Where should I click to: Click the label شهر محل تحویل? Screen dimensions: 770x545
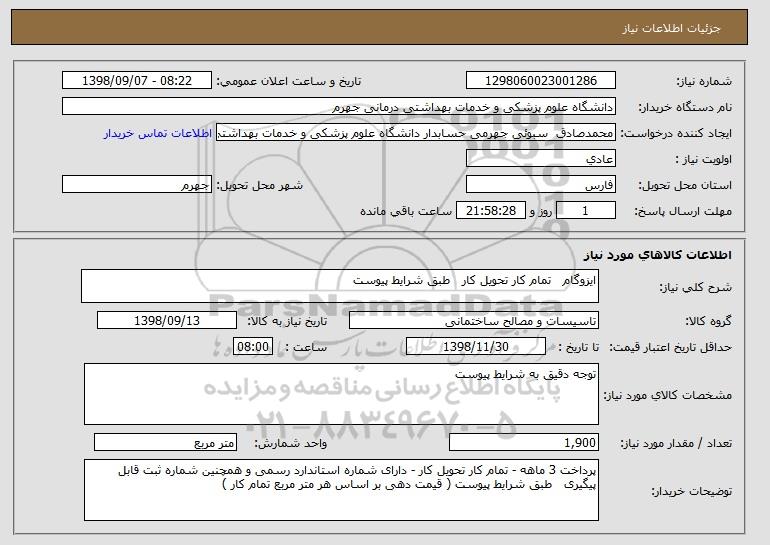(x=260, y=185)
